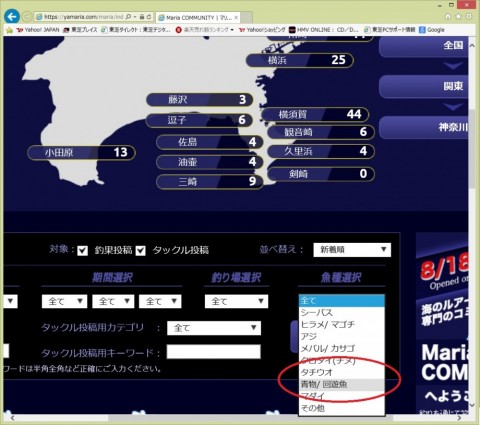Select the 剣崎 map location button
Screen dimensions: 480x425
click(x=321, y=174)
